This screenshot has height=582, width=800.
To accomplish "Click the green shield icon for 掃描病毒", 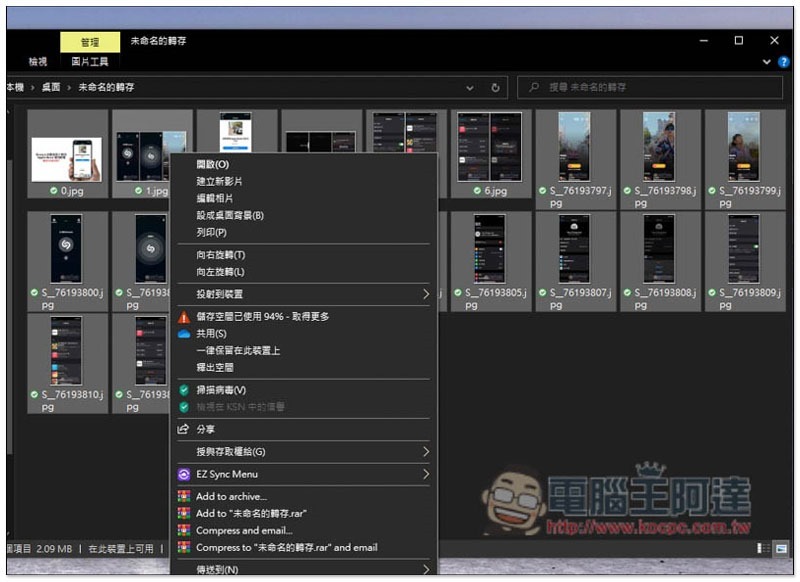I will point(183,390).
